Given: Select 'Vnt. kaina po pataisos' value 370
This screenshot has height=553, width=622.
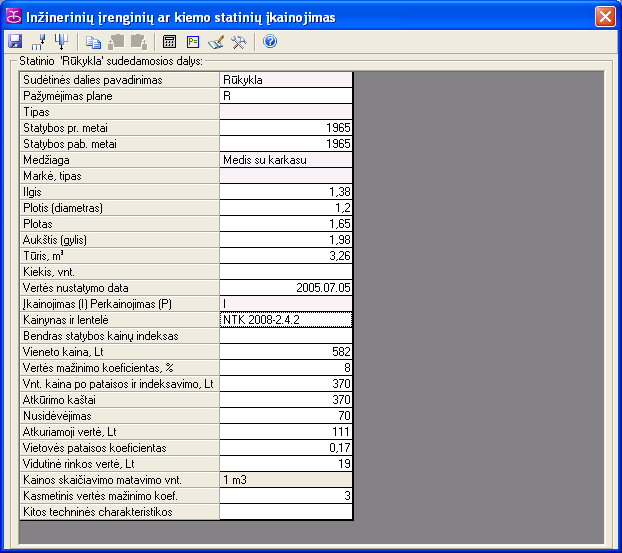Looking at the screenshot, I should pyautogui.click(x=286, y=384).
